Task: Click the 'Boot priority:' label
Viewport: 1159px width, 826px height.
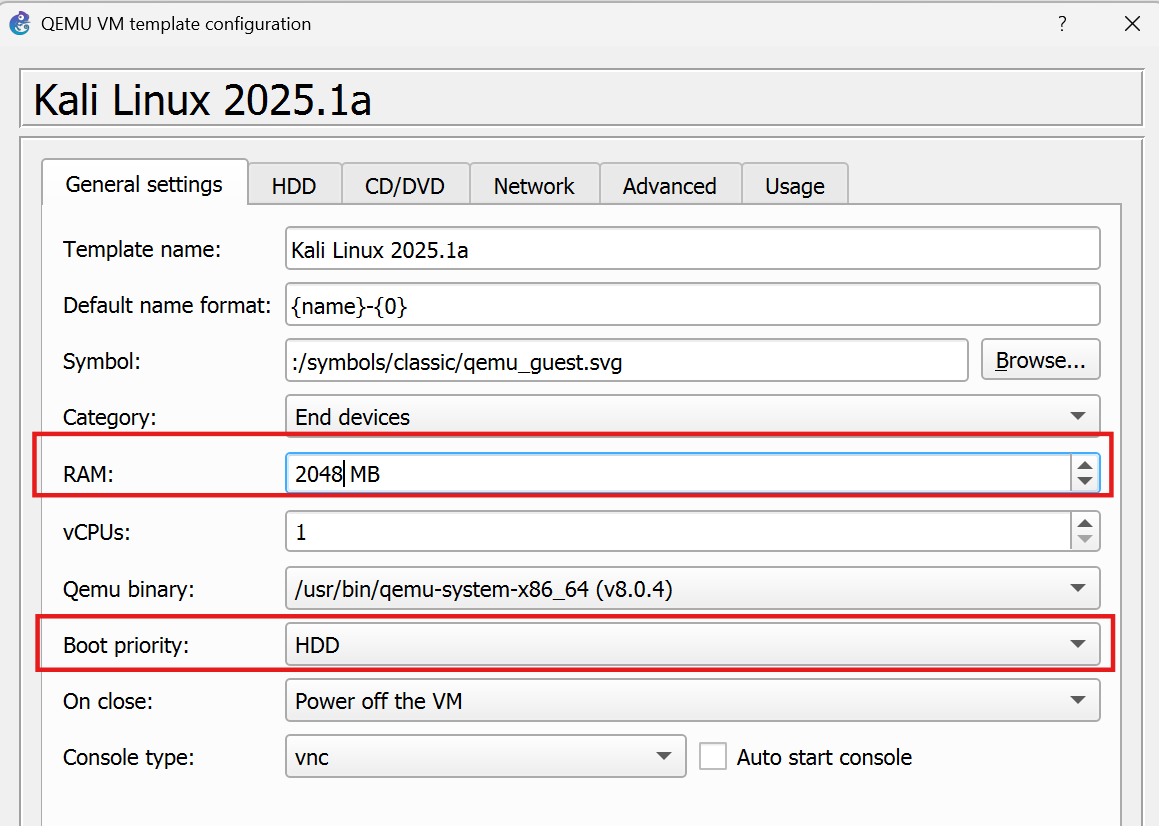Action: click(126, 646)
